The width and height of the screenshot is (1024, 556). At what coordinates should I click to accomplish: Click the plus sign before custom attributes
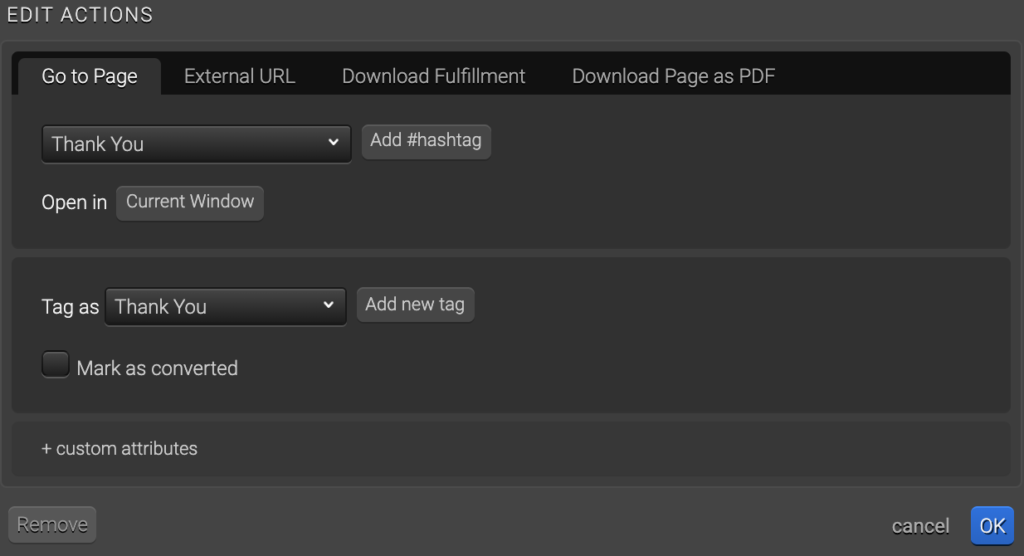click(x=46, y=449)
